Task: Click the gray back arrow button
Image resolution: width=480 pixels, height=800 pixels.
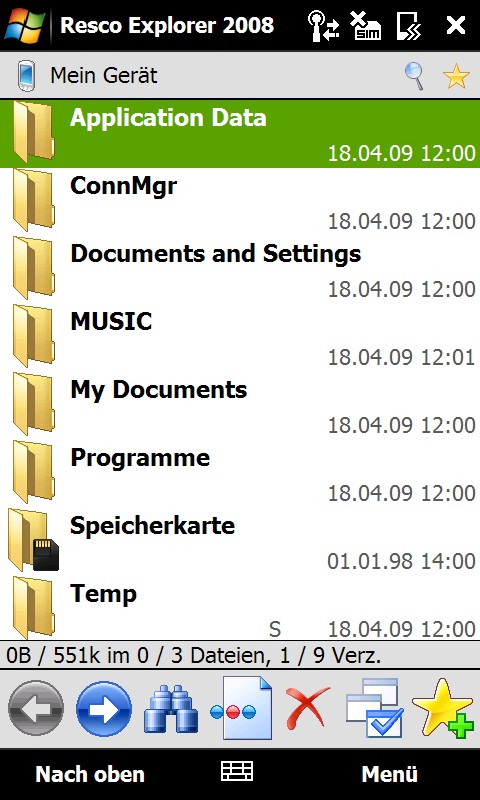Action: pos(36,708)
